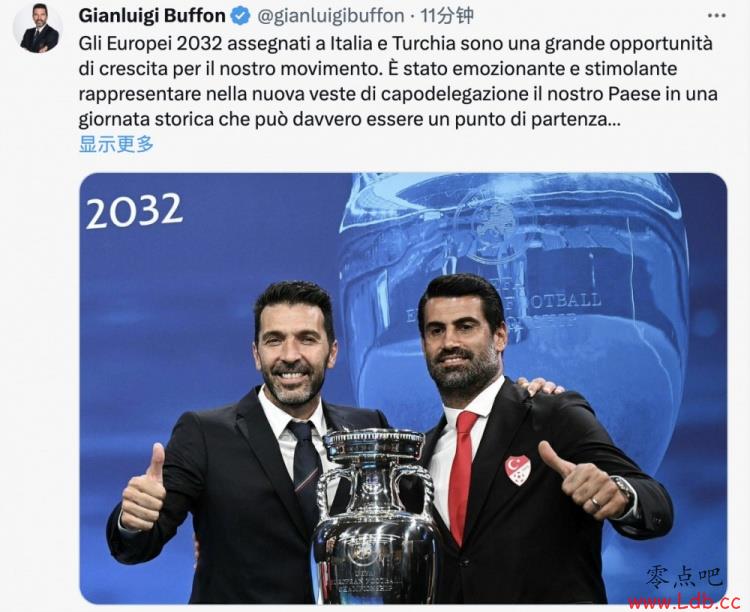The width and height of the screenshot is (750, 612).
Task: Open the @gianluigibuffon handle link
Action: pyautogui.click(x=331, y=16)
